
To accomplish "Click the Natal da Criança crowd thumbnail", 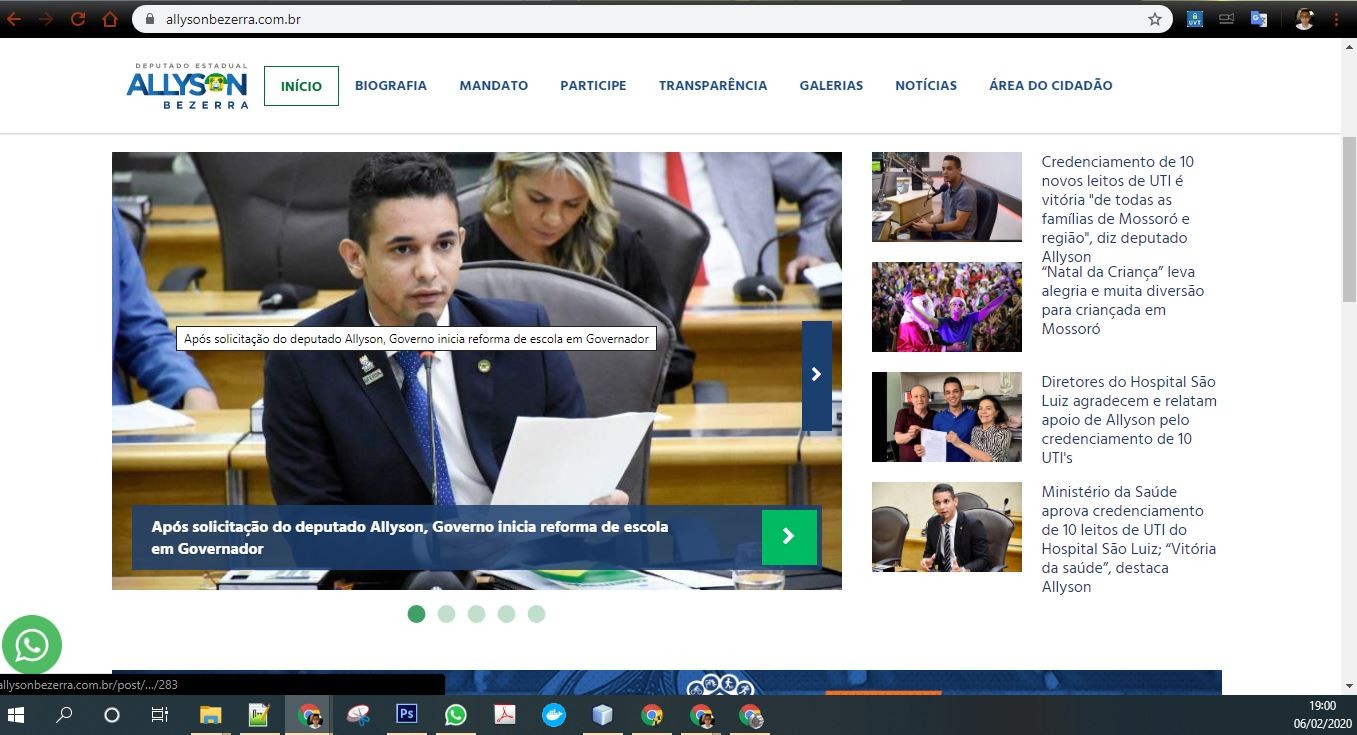I will coord(947,307).
